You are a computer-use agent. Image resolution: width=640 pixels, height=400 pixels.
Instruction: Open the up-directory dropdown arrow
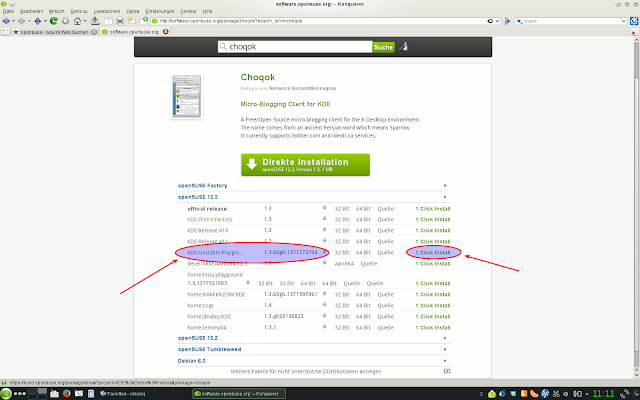[x=45, y=21]
